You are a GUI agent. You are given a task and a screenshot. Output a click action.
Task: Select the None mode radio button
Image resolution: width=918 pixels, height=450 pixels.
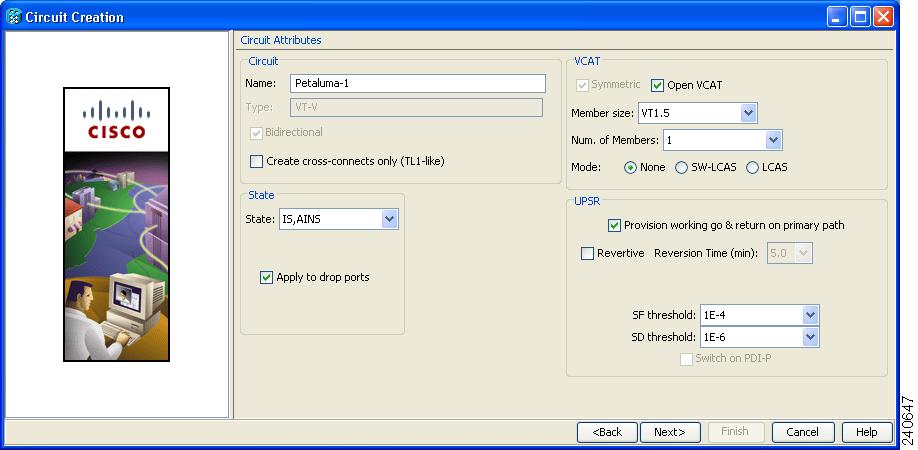tap(631, 167)
